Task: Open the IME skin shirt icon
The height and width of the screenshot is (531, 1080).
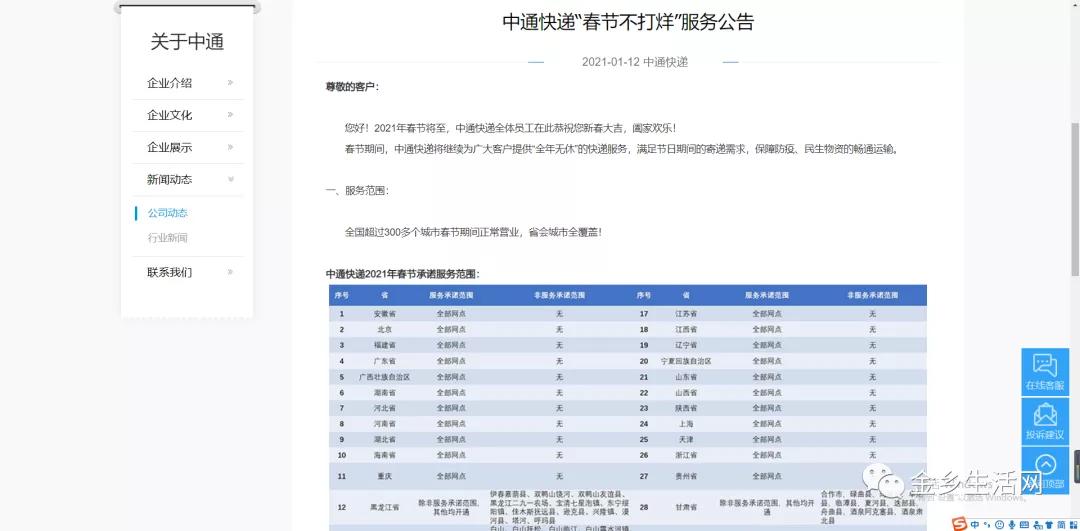Action: (1049, 525)
